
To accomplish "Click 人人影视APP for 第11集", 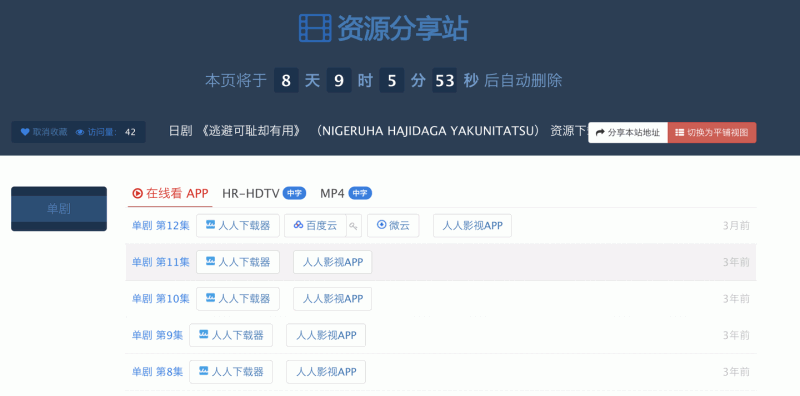I will 333,262.
